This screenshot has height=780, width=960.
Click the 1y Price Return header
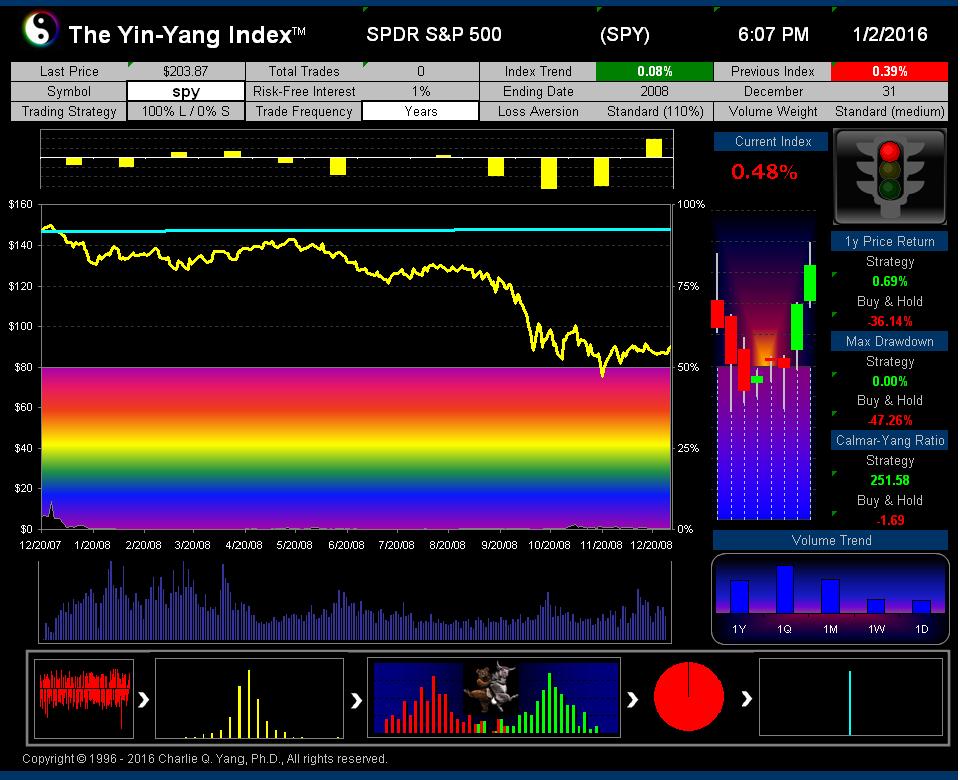889,241
